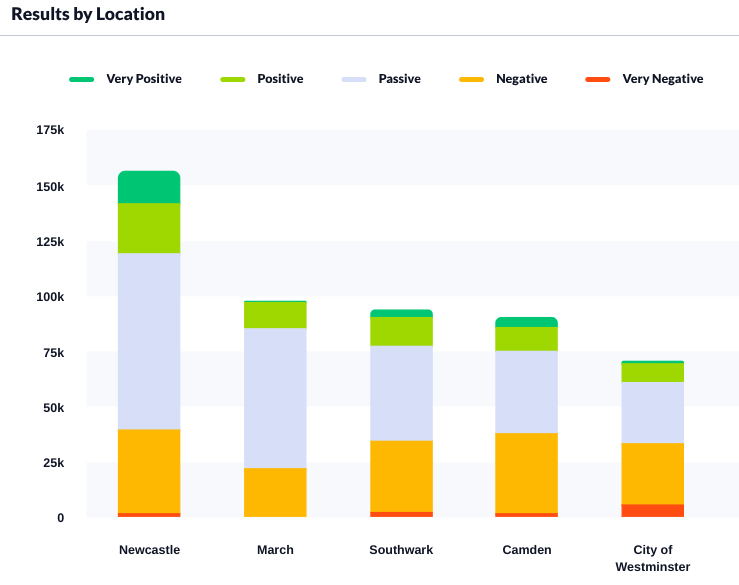This screenshot has width=739, height=585.
Task: Click Camden's Positive bar segment
Action: [526, 339]
